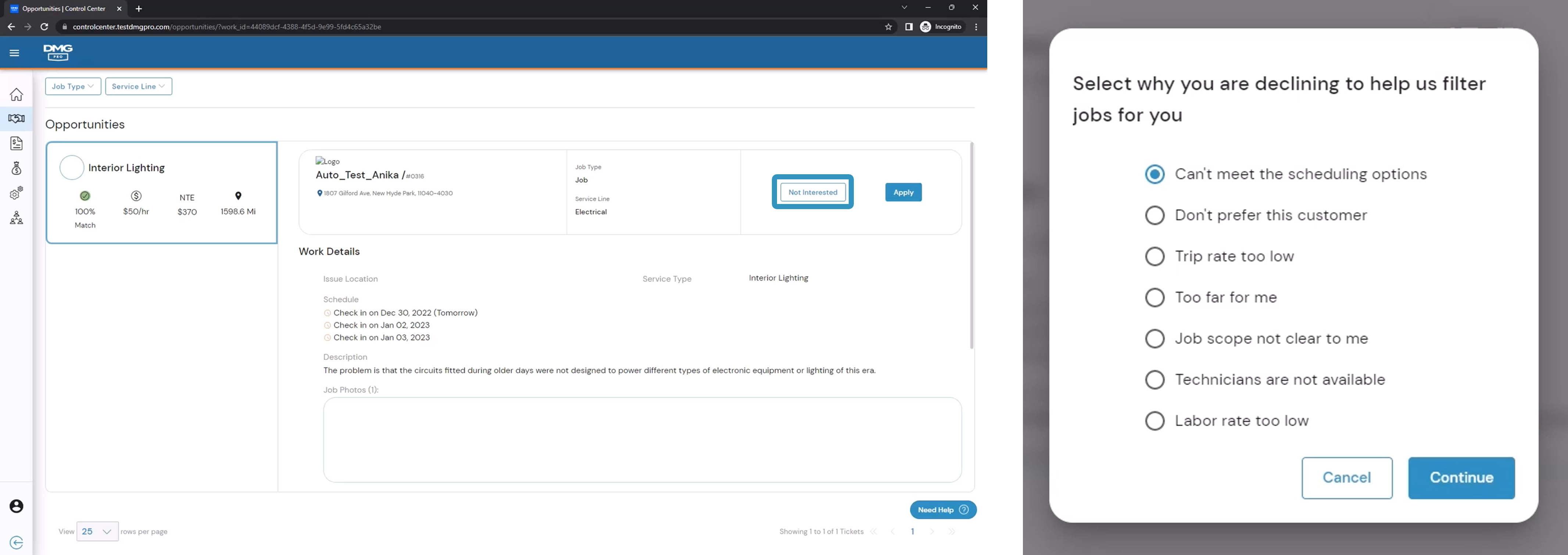Select "Can't meet the scheduling options"
The height and width of the screenshot is (555, 1568).
(x=1154, y=175)
